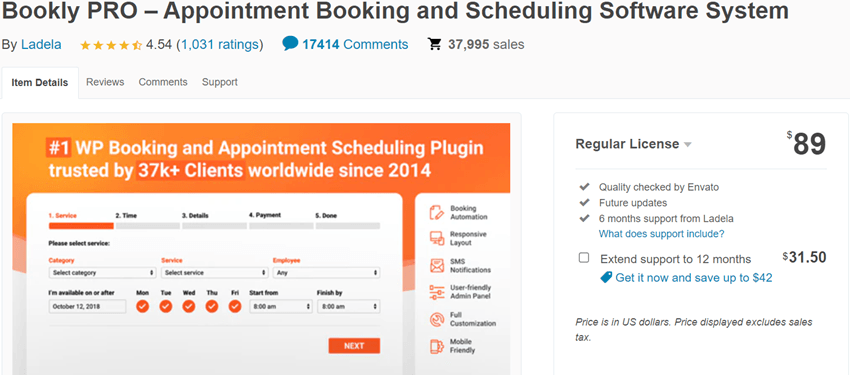This screenshot has width=850, height=375.
Task: Click the orange NEXT button
Action: click(354, 346)
